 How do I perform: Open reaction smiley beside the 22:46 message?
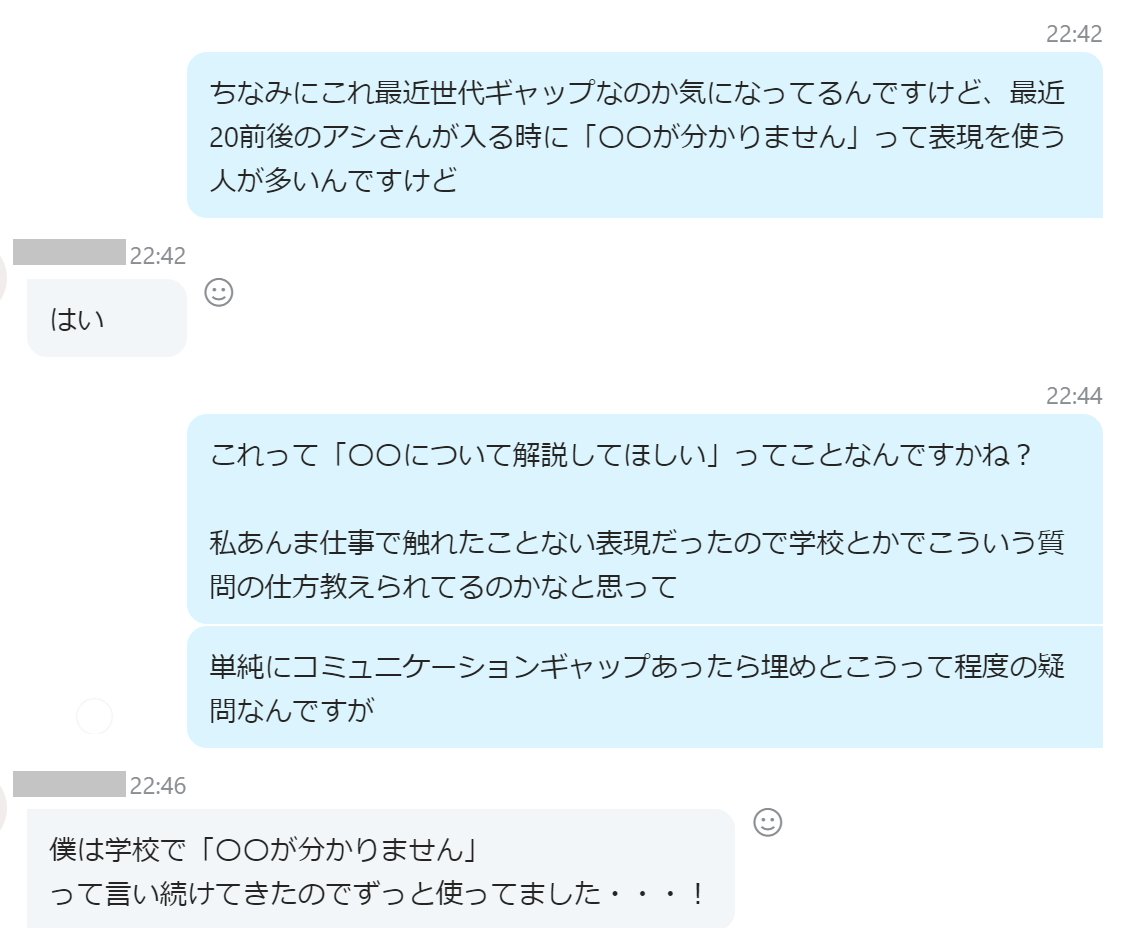coord(767,822)
